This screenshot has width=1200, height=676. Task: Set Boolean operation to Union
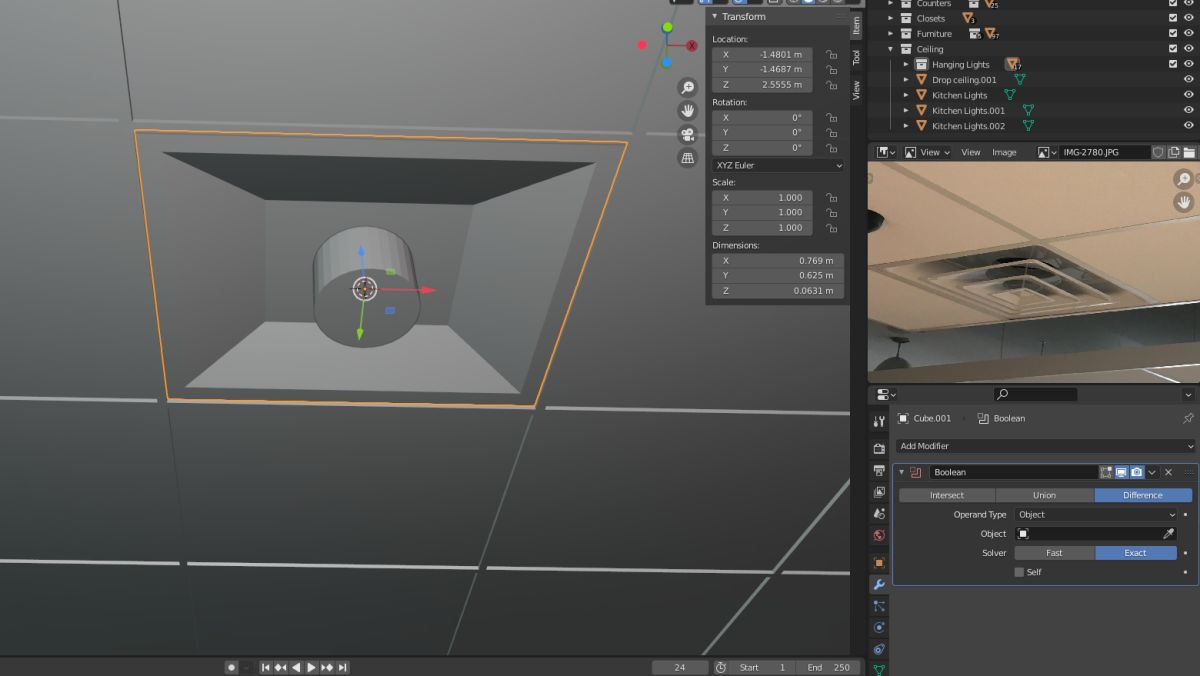pos(1044,495)
